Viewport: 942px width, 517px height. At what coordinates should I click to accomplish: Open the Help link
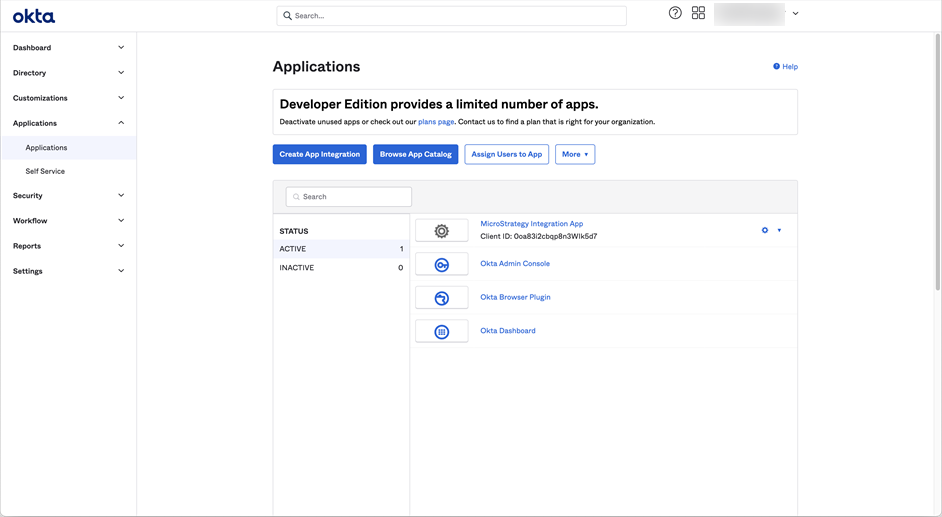(785, 67)
